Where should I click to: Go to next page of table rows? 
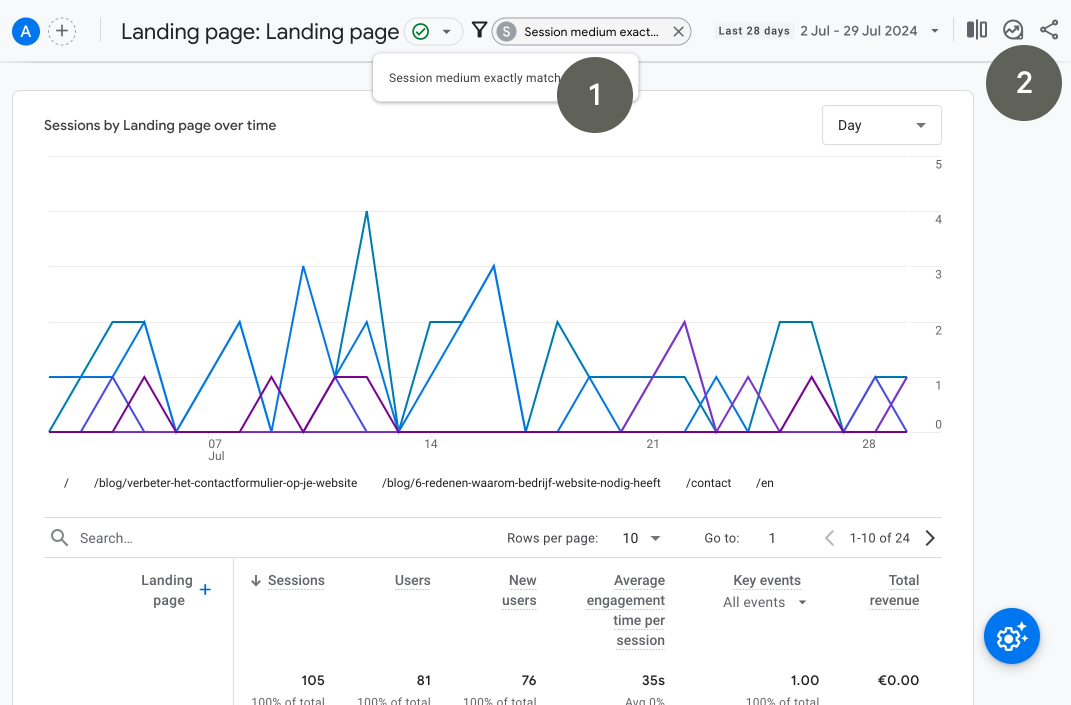pyautogui.click(x=930, y=538)
